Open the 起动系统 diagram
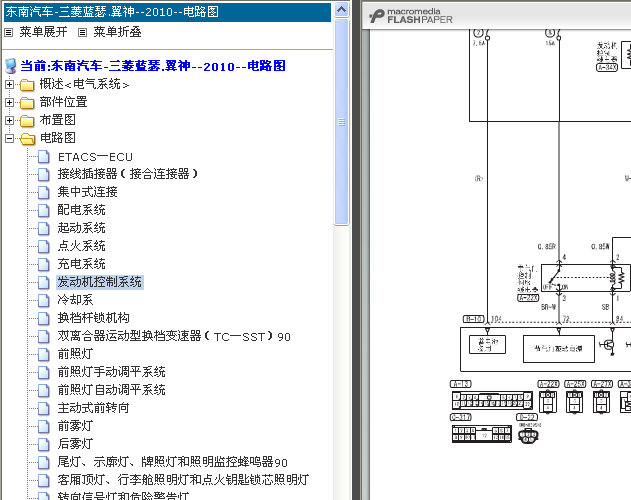Image resolution: width=631 pixels, height=500 pixels. coord(81,228)
